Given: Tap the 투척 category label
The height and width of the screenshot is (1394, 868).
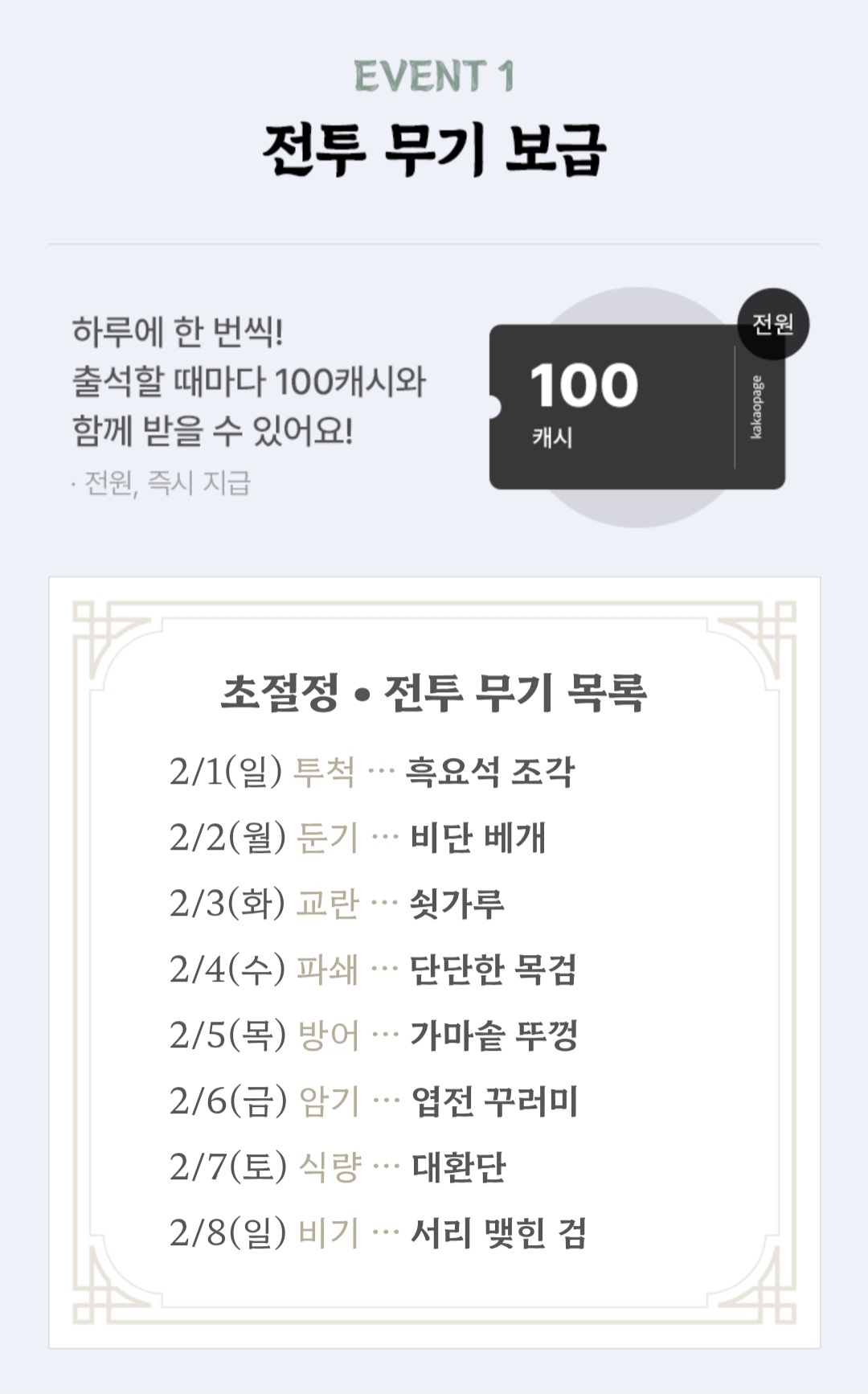Looking at the screenshot, I should (x=324, y=773).
